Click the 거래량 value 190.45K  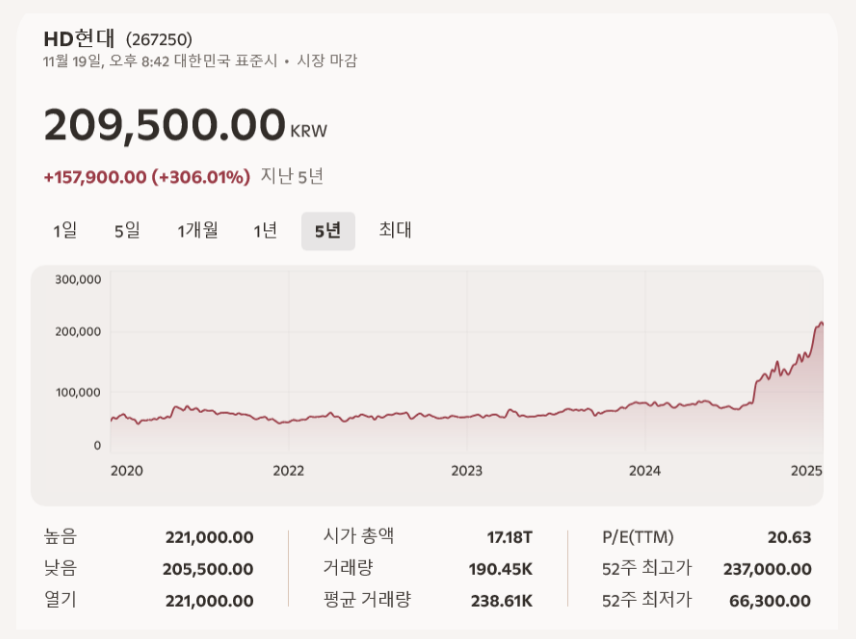point(501,569)
